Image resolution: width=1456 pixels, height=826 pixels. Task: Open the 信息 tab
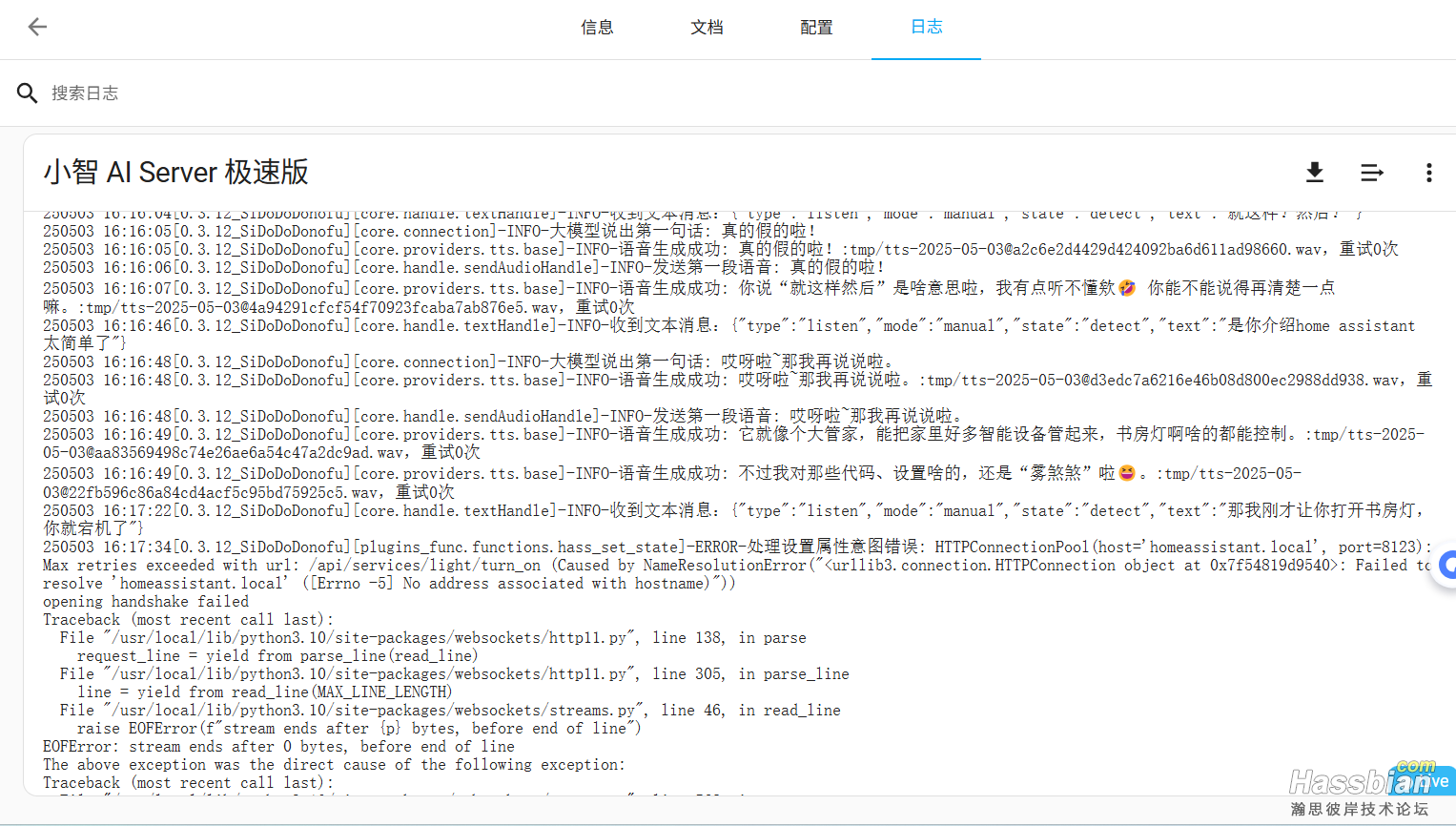point(597,28)
